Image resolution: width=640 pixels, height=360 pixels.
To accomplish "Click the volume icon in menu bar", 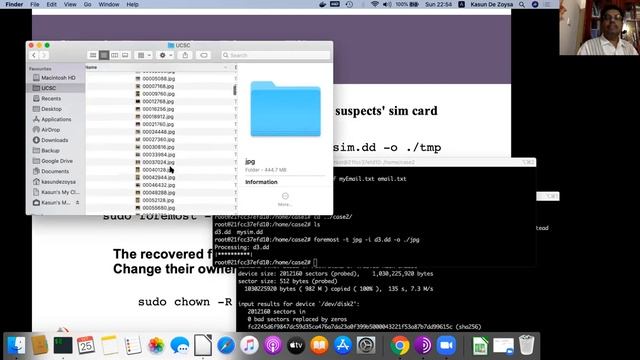I will [x=387, y=4].
